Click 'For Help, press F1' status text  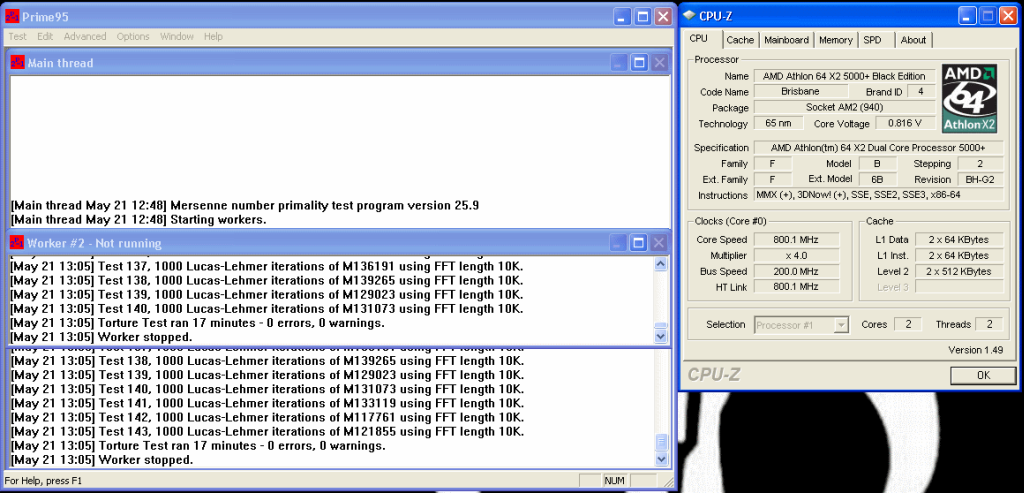(43, 481)
